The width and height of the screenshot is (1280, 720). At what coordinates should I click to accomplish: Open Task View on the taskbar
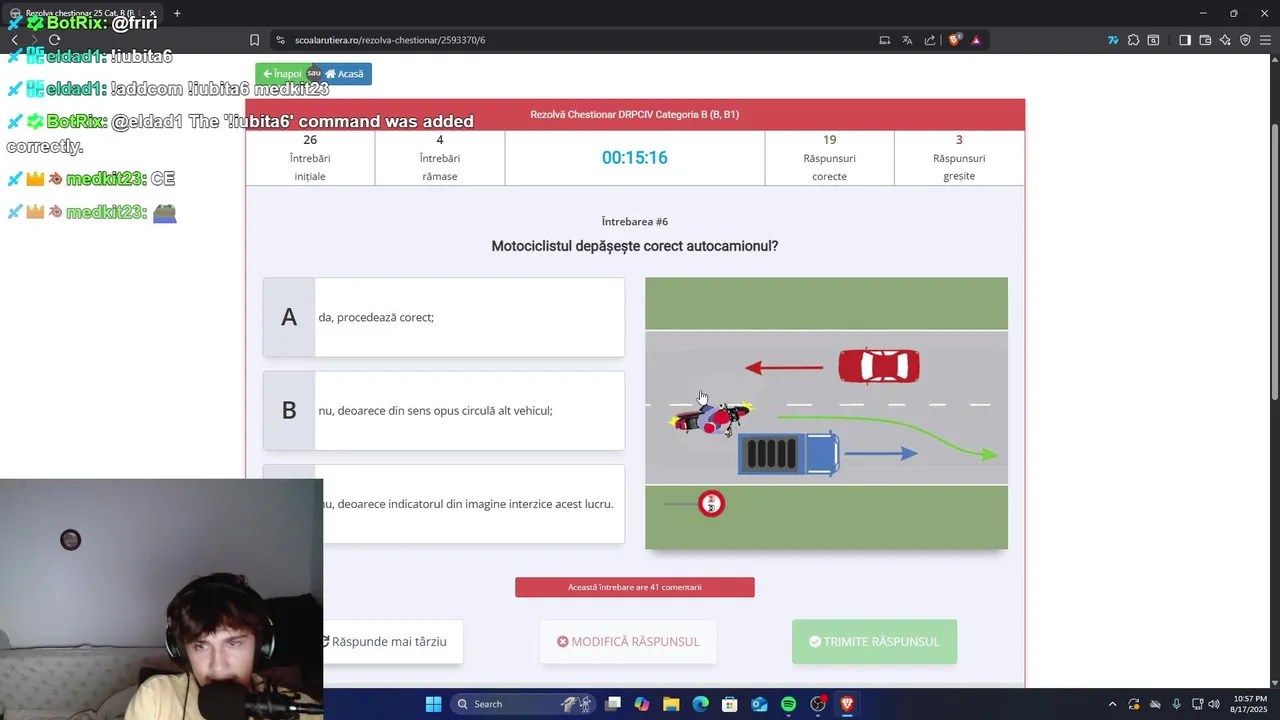(x=613, y=704)
